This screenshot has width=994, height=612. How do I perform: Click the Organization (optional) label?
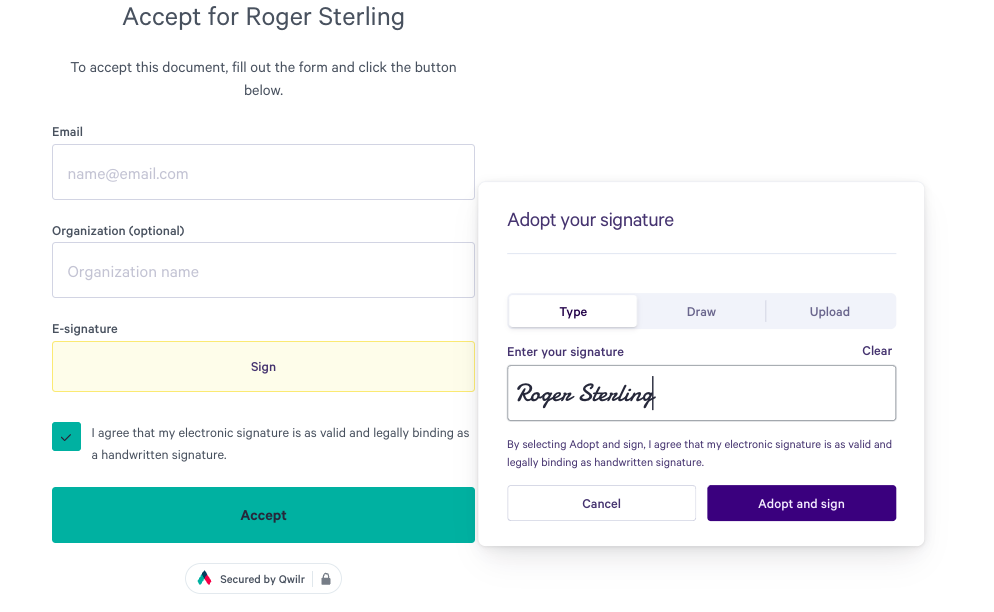[x=118, y=231]
